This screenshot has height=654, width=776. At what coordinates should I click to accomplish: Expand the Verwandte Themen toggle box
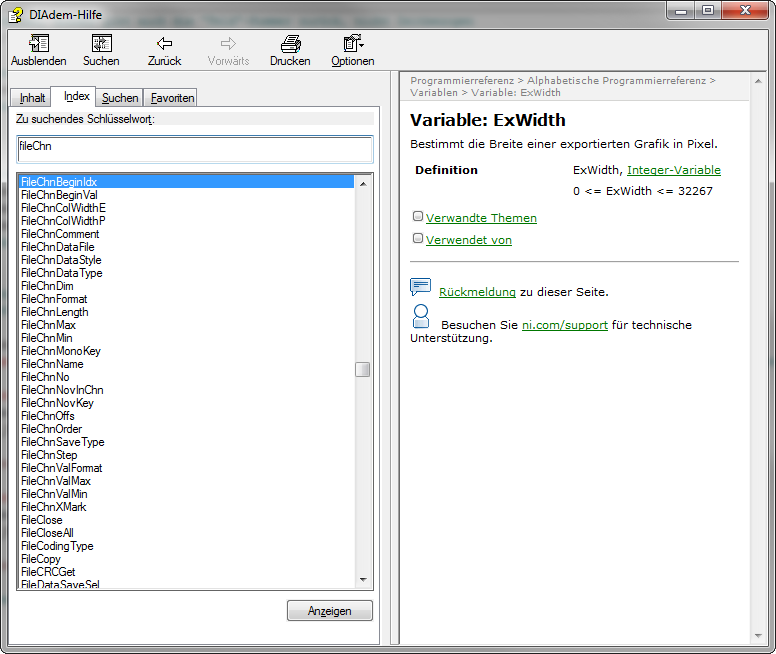coord(418,216)
